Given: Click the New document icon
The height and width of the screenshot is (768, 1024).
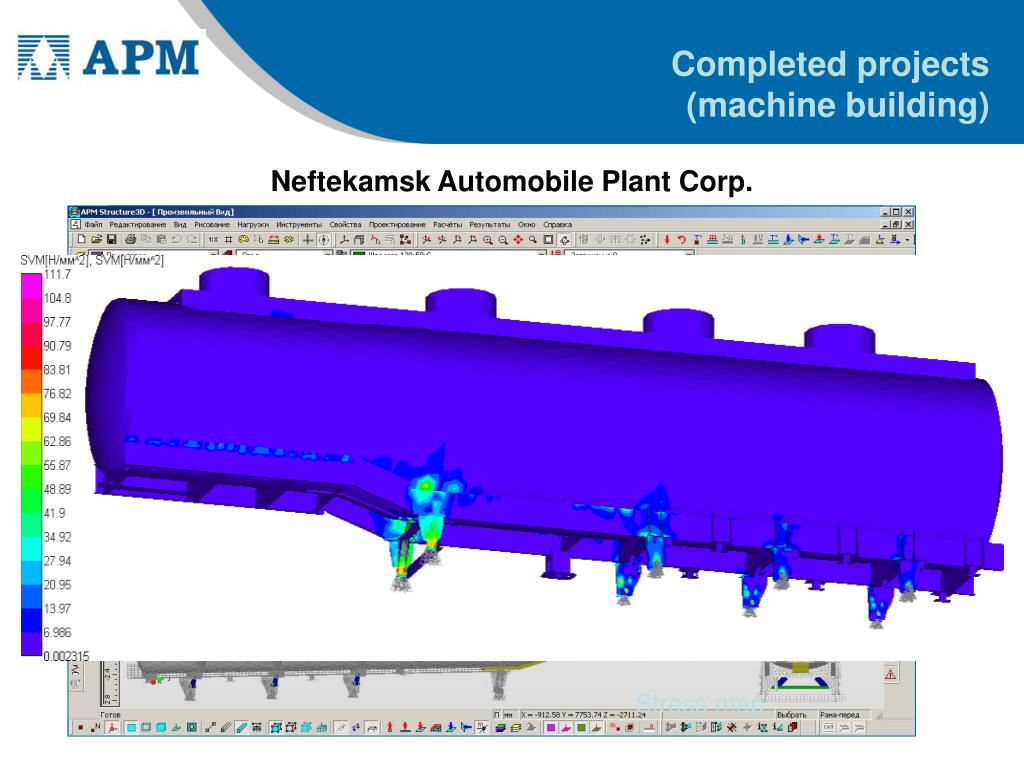Looking at the screenshot, I should pyautogui.click(x=82, y=240).
